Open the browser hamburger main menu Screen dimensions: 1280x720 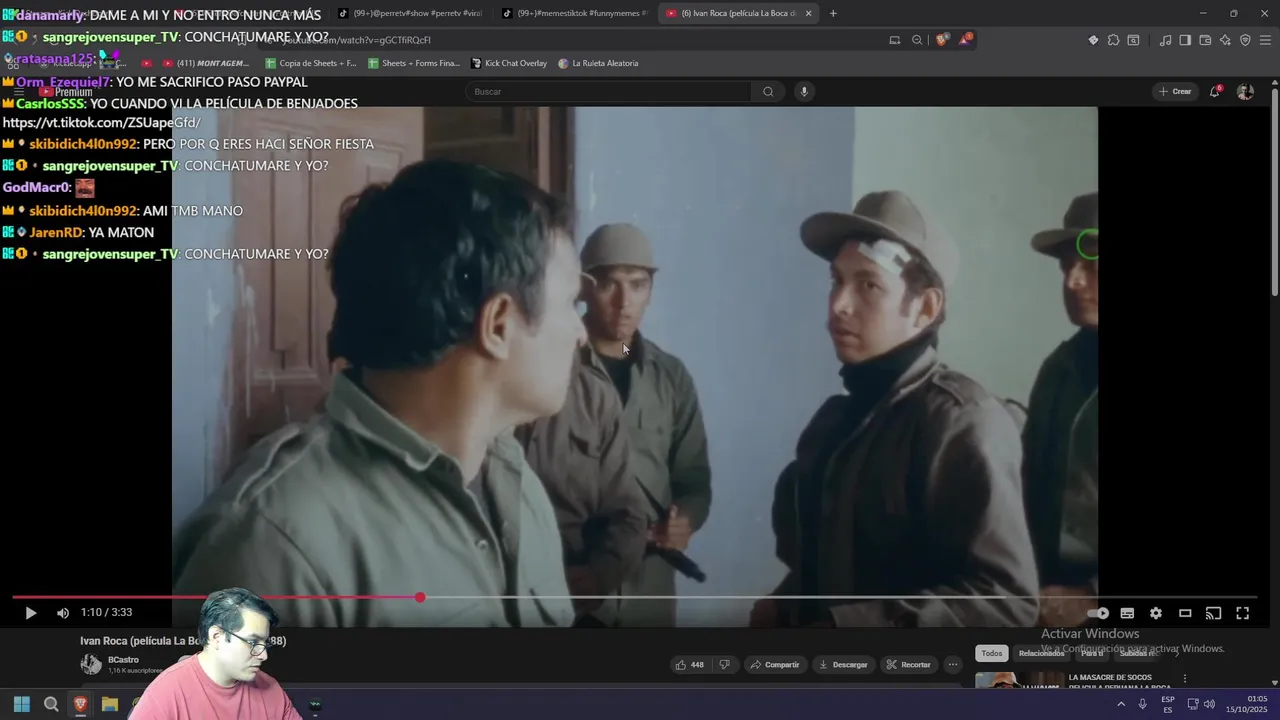coord(1265,40)
